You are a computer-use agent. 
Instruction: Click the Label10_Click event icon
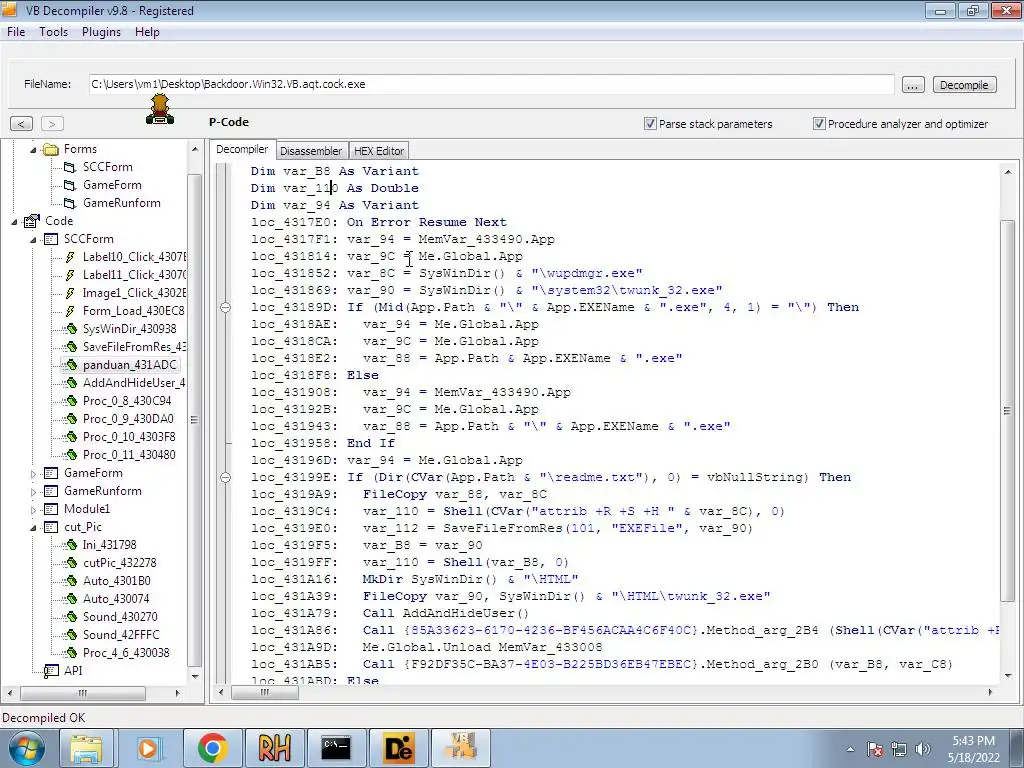tap(70, 257)
